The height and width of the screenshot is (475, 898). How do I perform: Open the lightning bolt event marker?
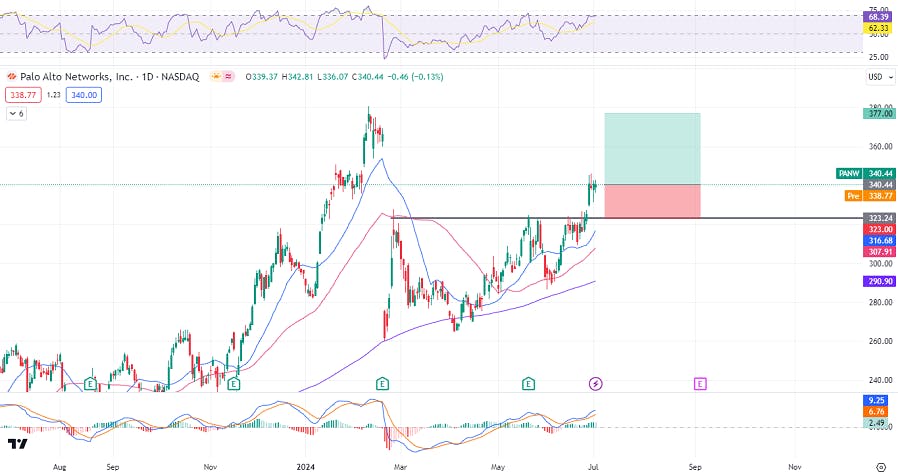click(x=596, y=383)
